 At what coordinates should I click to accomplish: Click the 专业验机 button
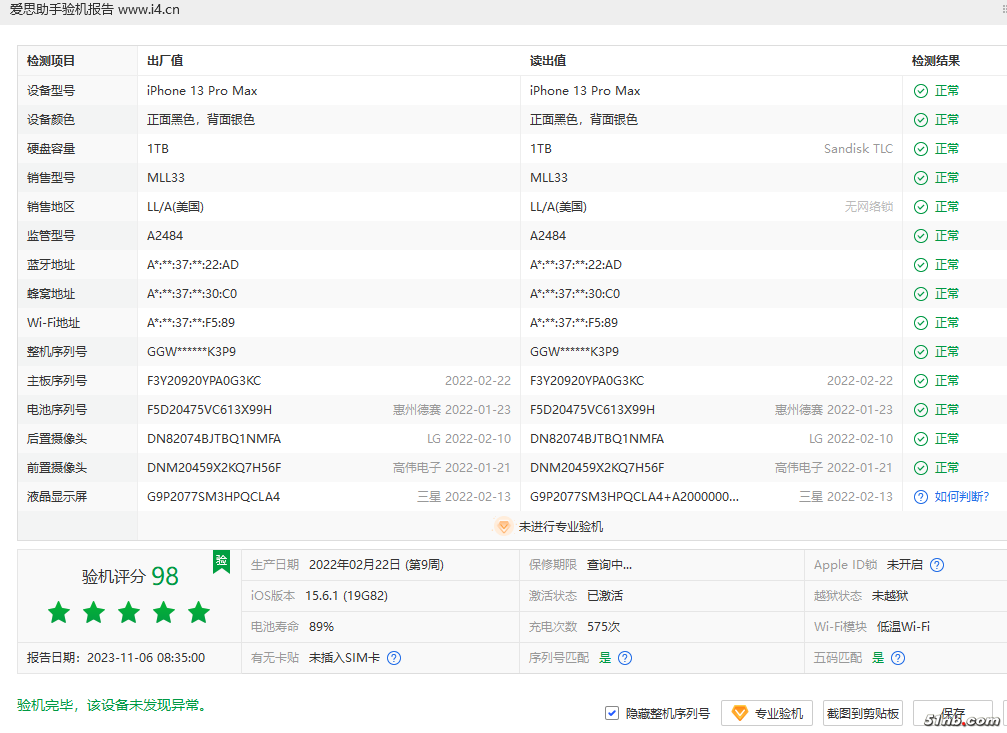[x=768, y=713]
